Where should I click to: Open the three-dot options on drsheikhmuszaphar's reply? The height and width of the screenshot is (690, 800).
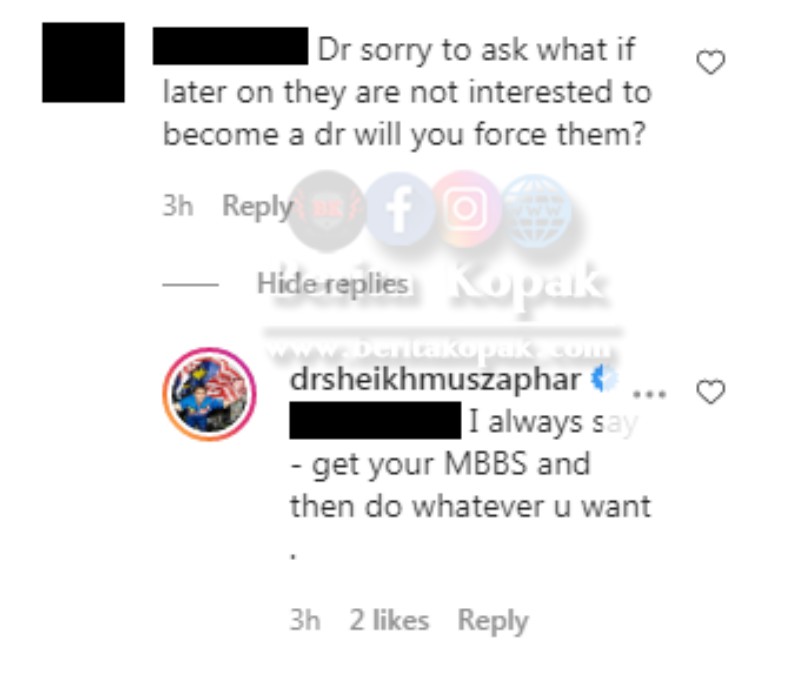[x=649, y=394]
